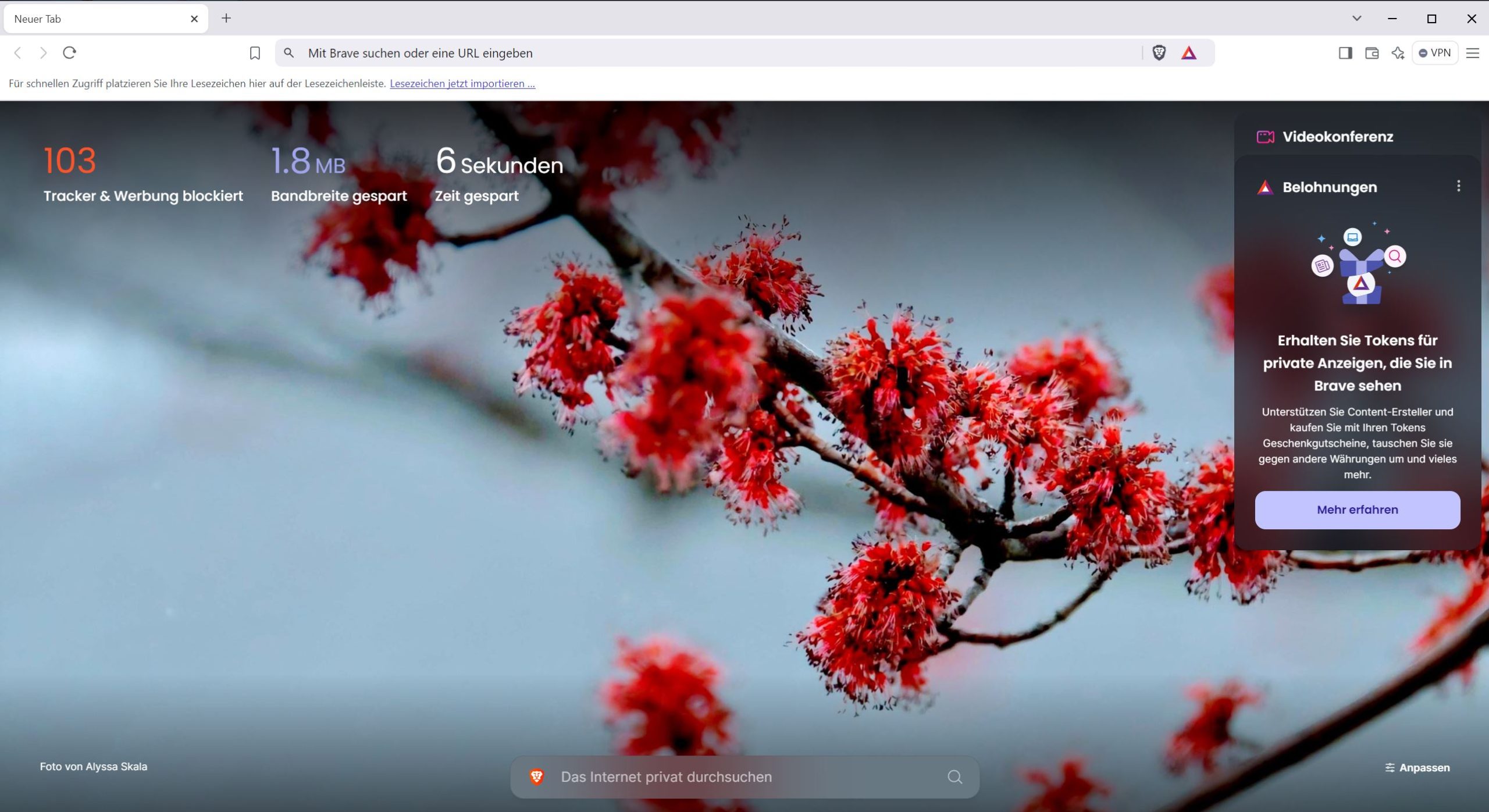Viewport: 1489px width, 812px height.
Task: Open the Belohnungen card three-dot menu
Action: pos(1458,186)
